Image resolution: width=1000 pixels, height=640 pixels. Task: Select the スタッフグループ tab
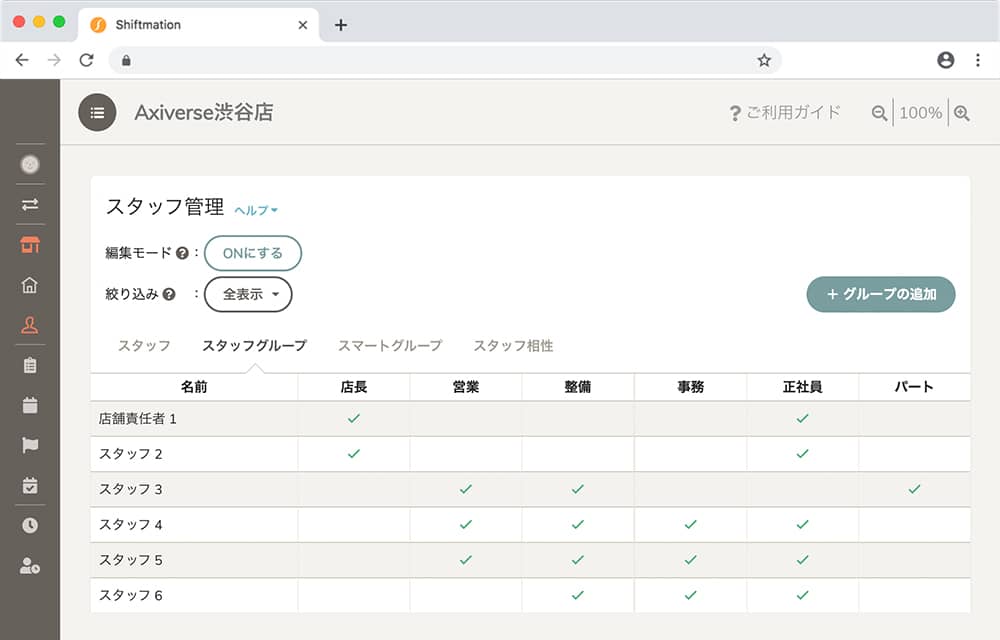pyautogui.click(x=254, y=345)
